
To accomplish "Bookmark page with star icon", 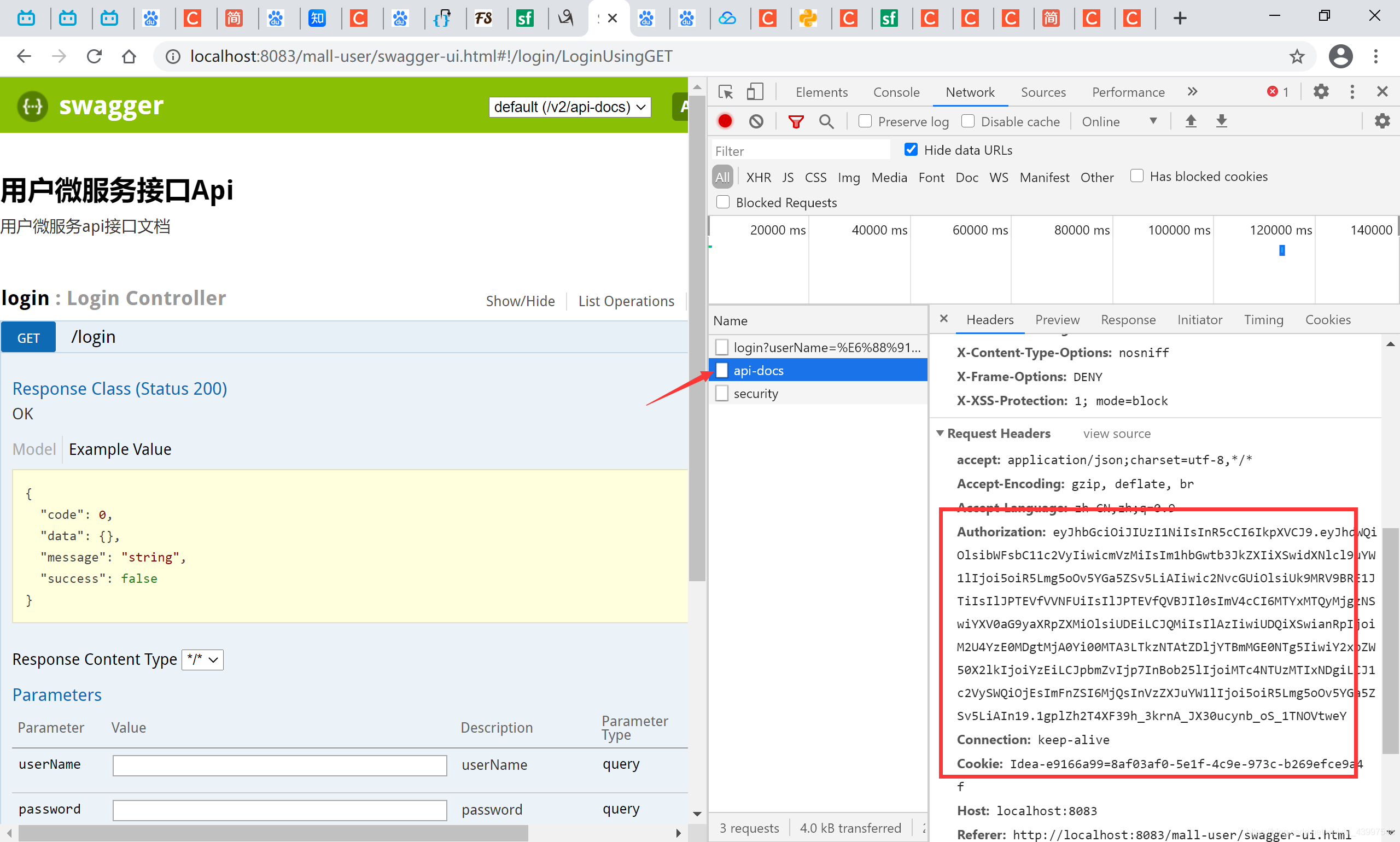I will click(x=1296, y=56).
